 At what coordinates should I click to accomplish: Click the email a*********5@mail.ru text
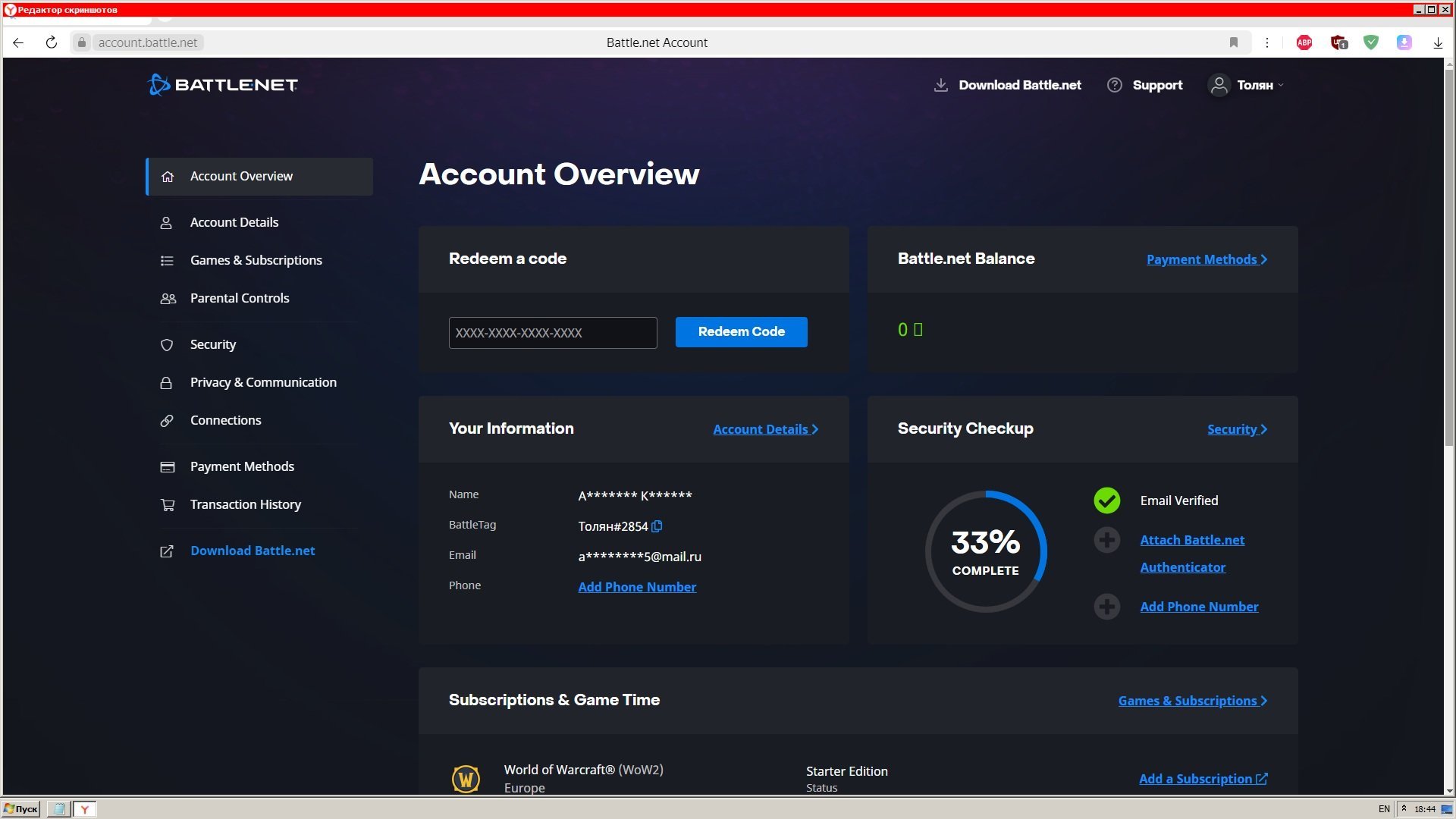point(639,557)
